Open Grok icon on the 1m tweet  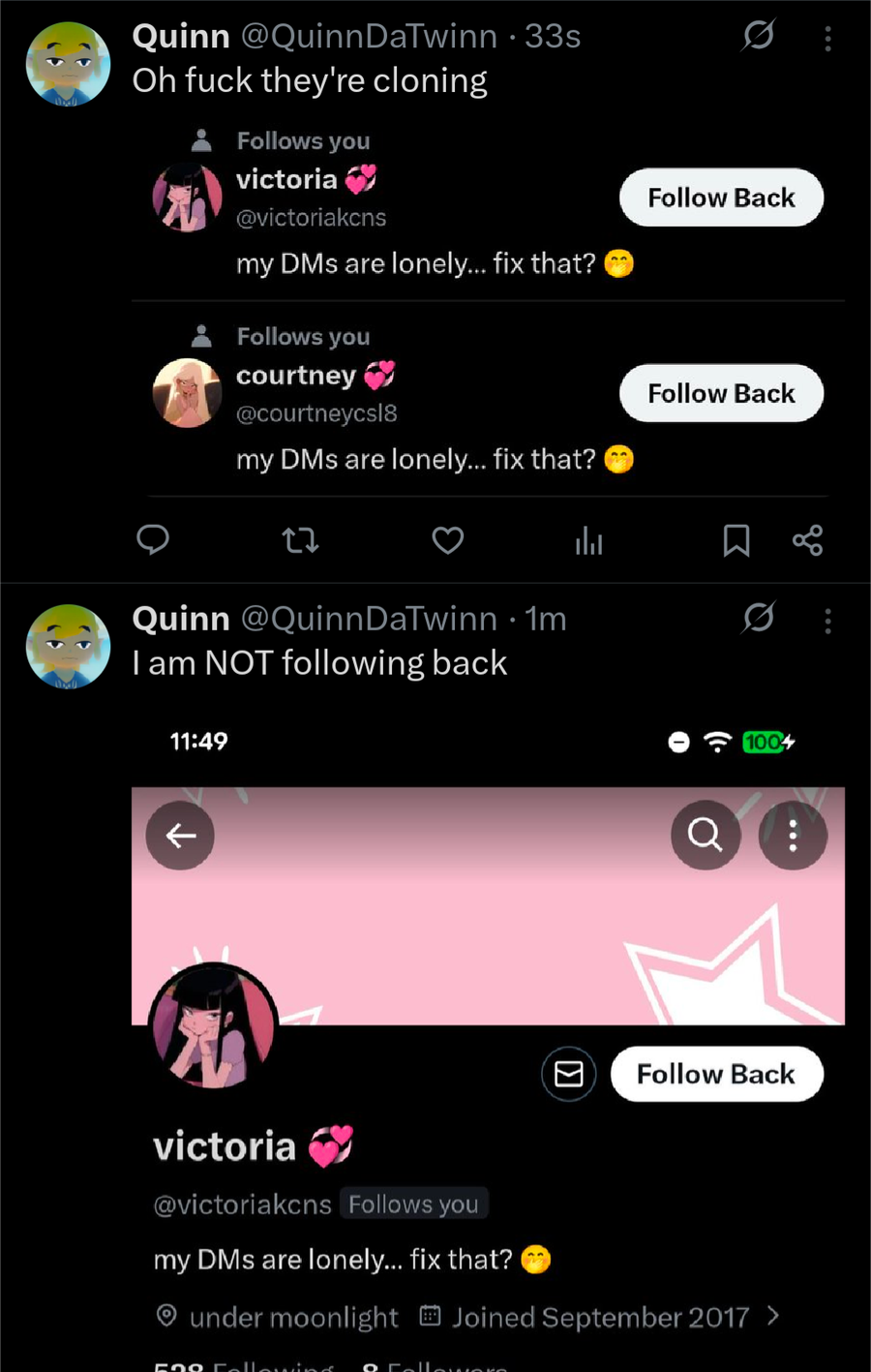click(759, 617)
